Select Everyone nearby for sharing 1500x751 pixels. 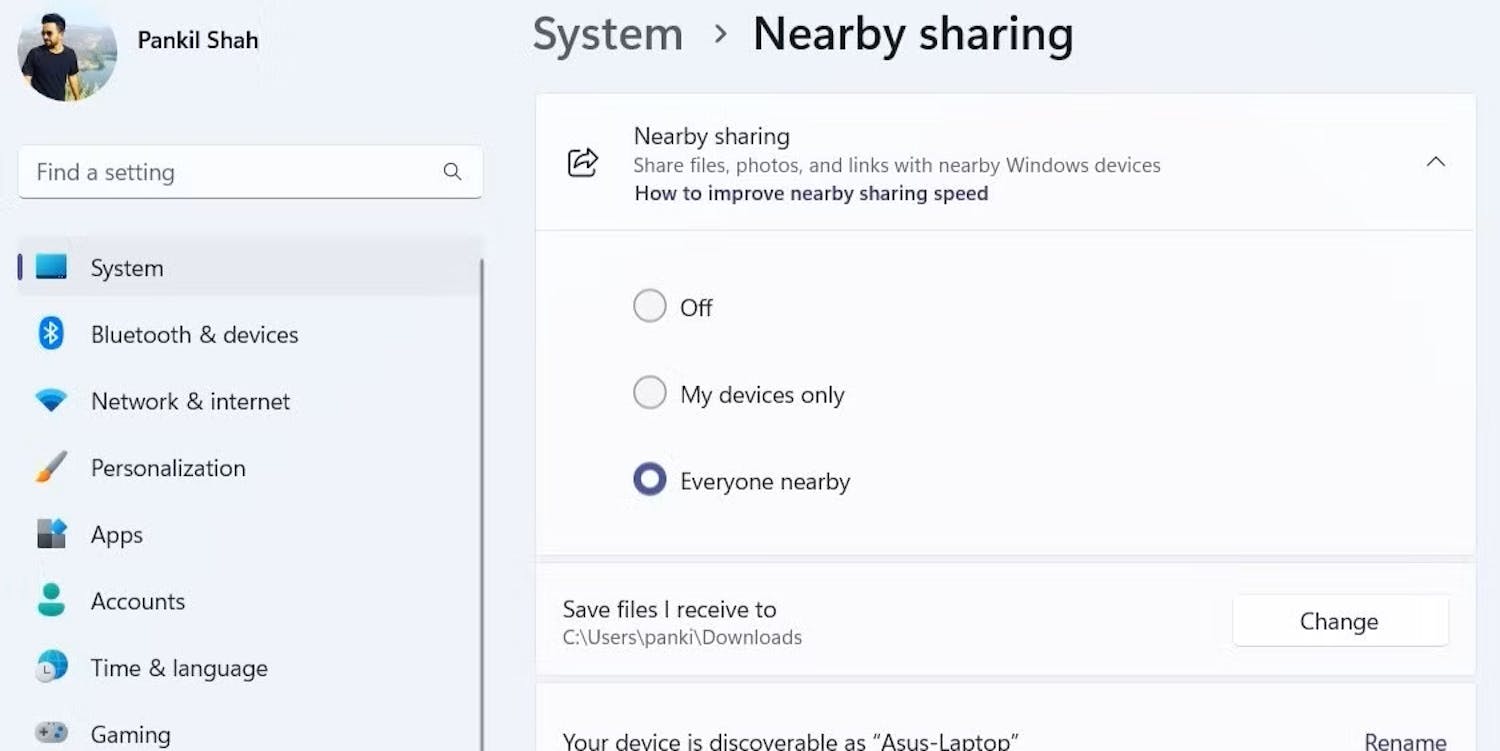650,479
